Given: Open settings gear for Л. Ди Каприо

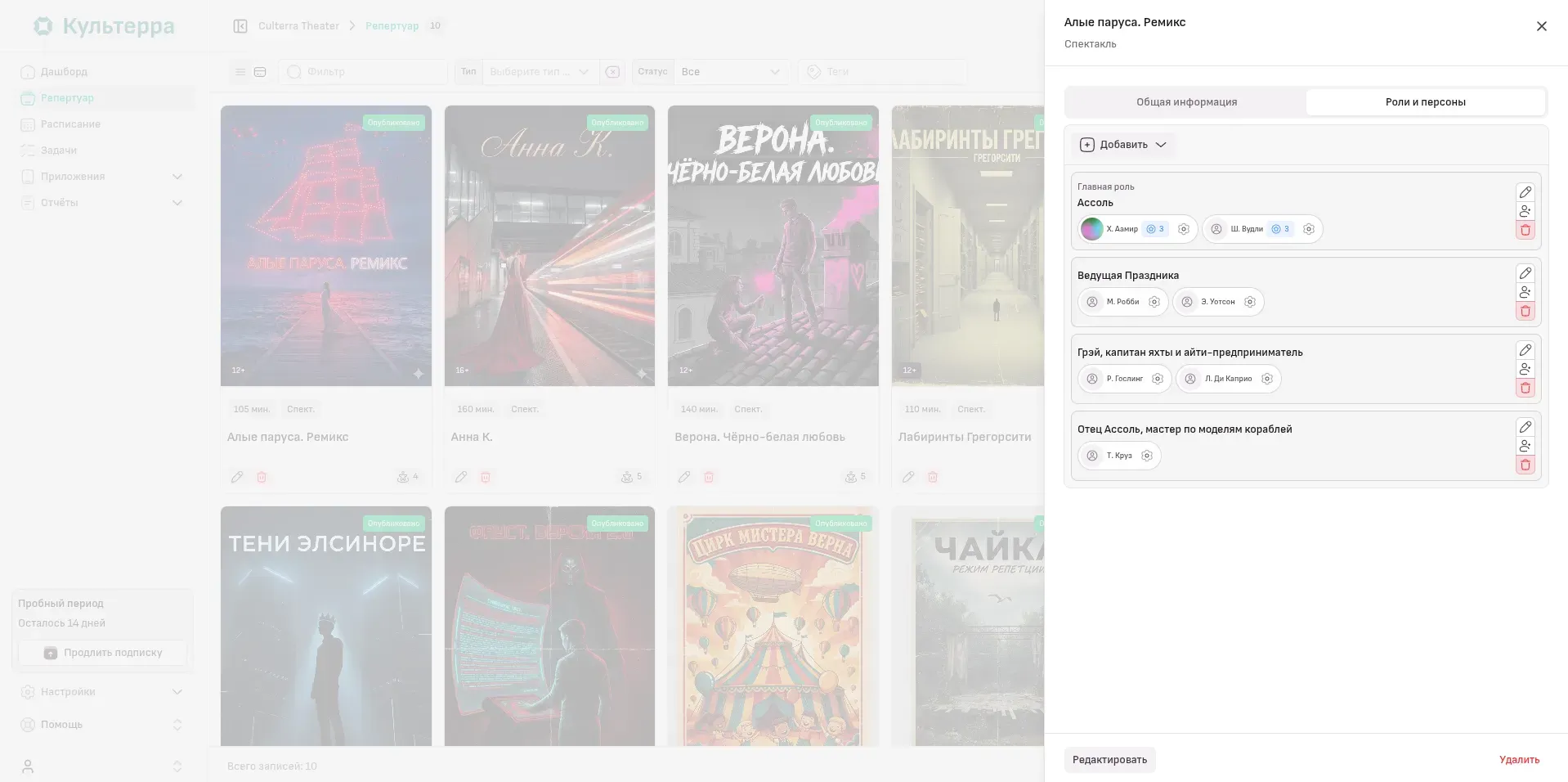Looking at the screenshot, I should (x=1266, y=379).
